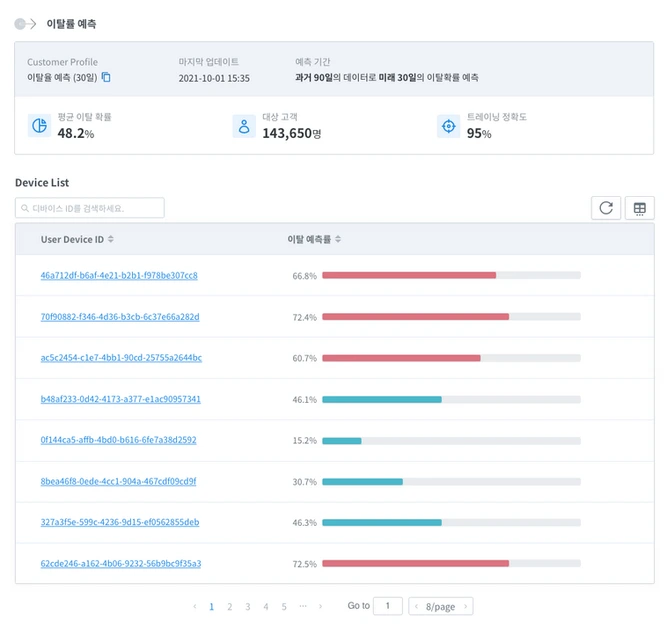Image resolution: width=667 pixels, height=641 pixels.
Task: Click the 이탈율 예측 (30일) profile name
Action: (62, 77)
